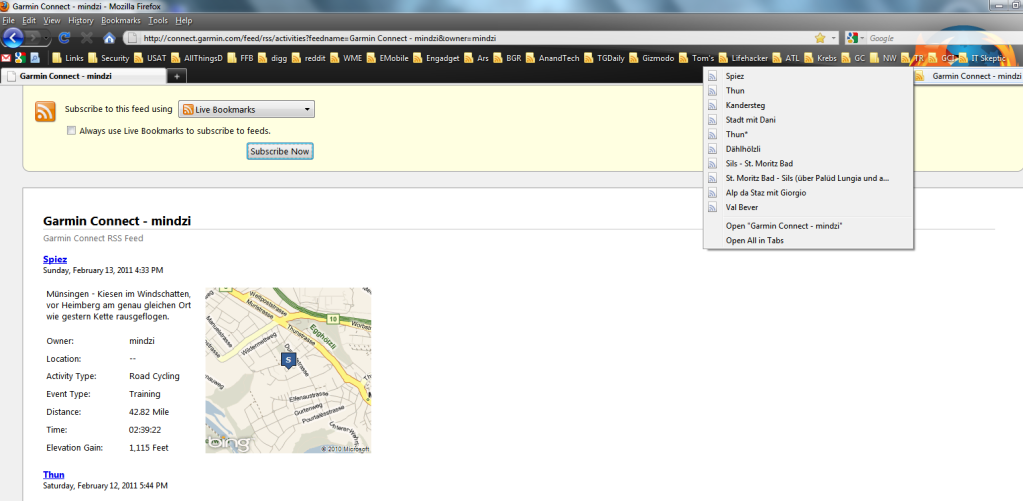
Task: Reload the page with the refresh icon
Action: click(x=65, y=38)
